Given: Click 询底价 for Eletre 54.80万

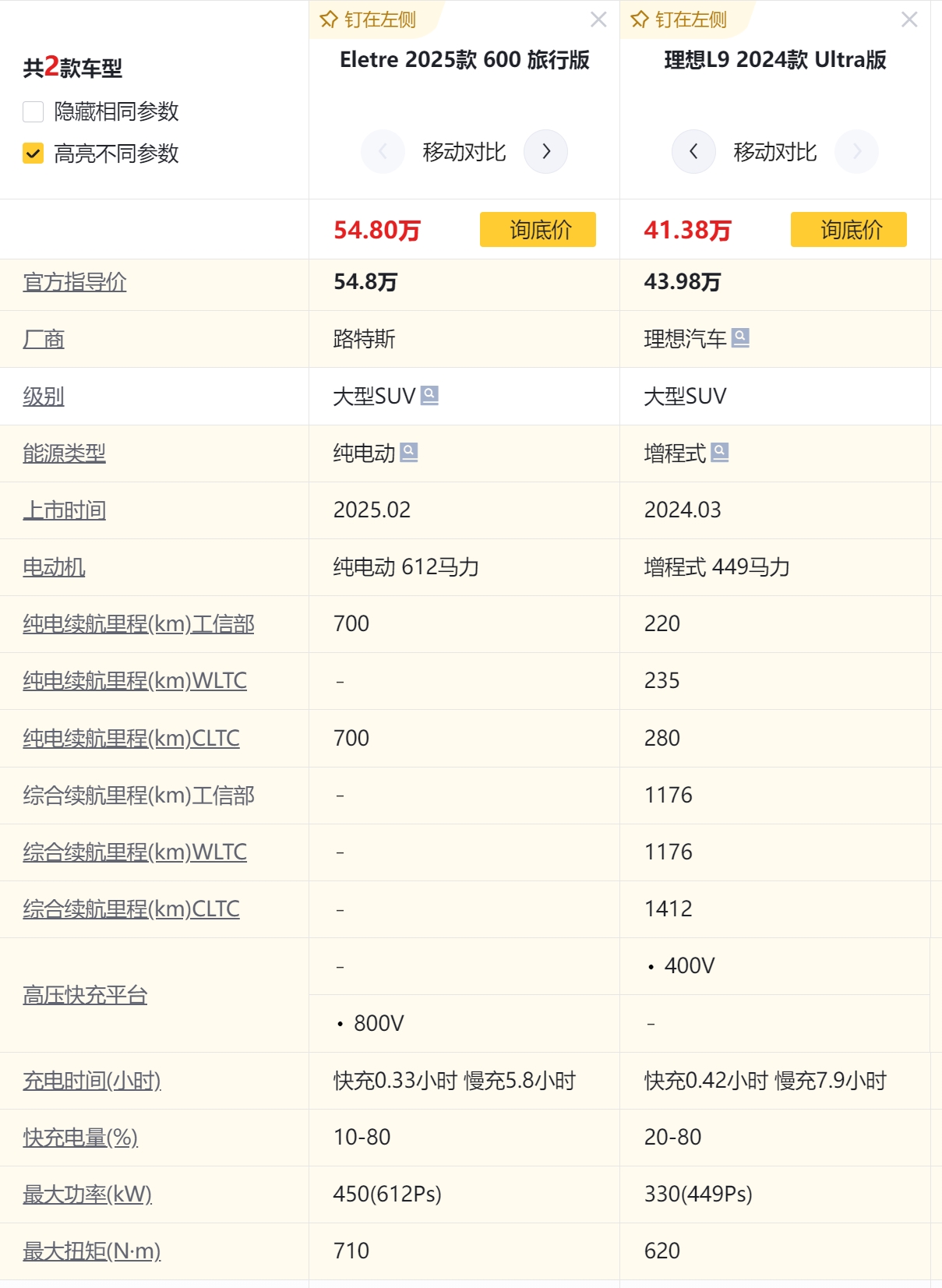Looking at the screenshot, I should (538, 230).
